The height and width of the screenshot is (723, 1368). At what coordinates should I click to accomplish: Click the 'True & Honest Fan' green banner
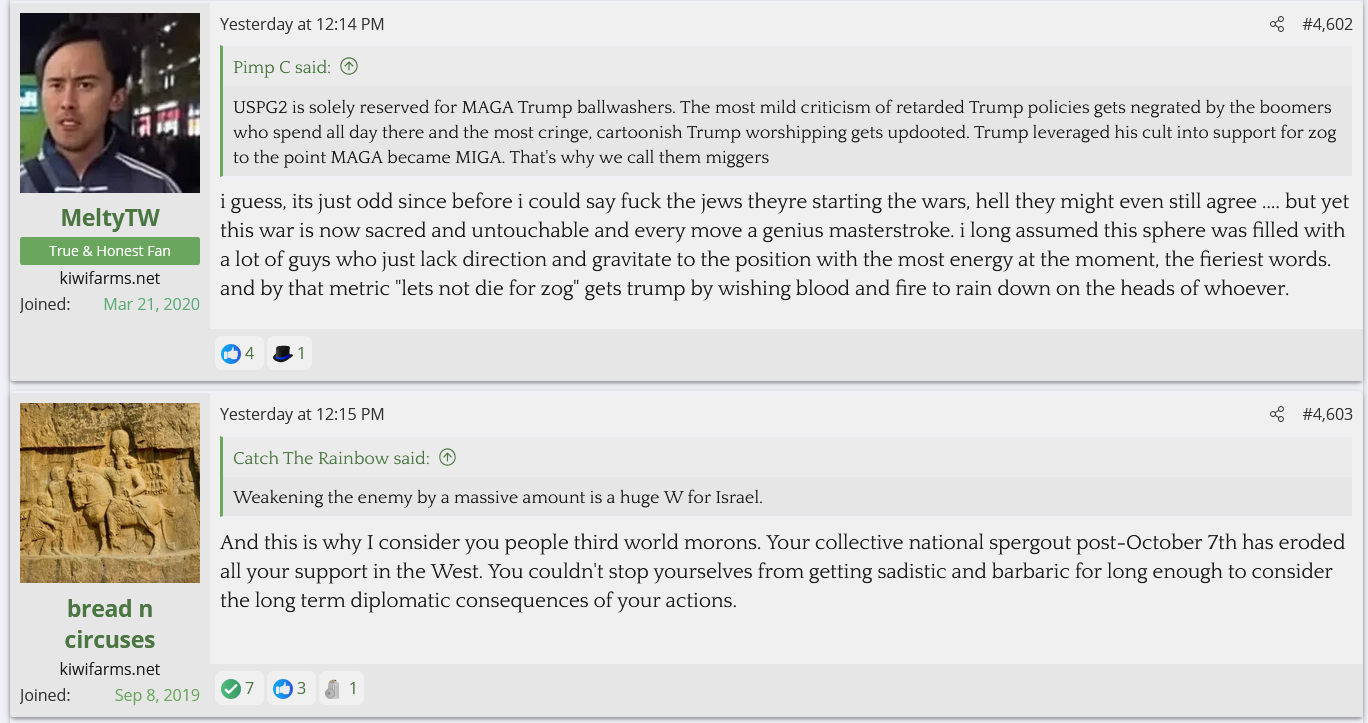pyautogui.click(x=110, y=251)
